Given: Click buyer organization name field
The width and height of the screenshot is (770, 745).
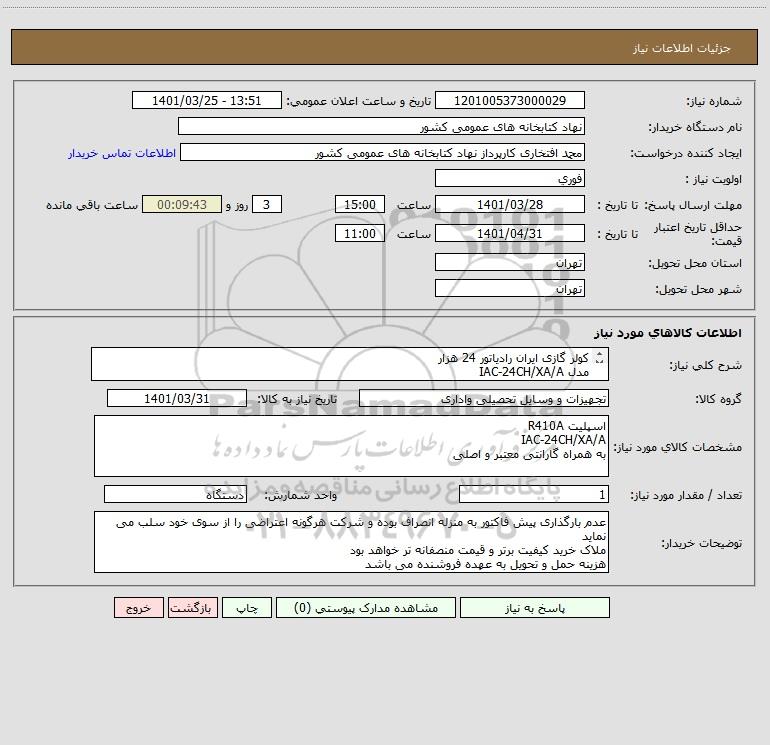Looking at the screenshot, I should click(381, 127).
